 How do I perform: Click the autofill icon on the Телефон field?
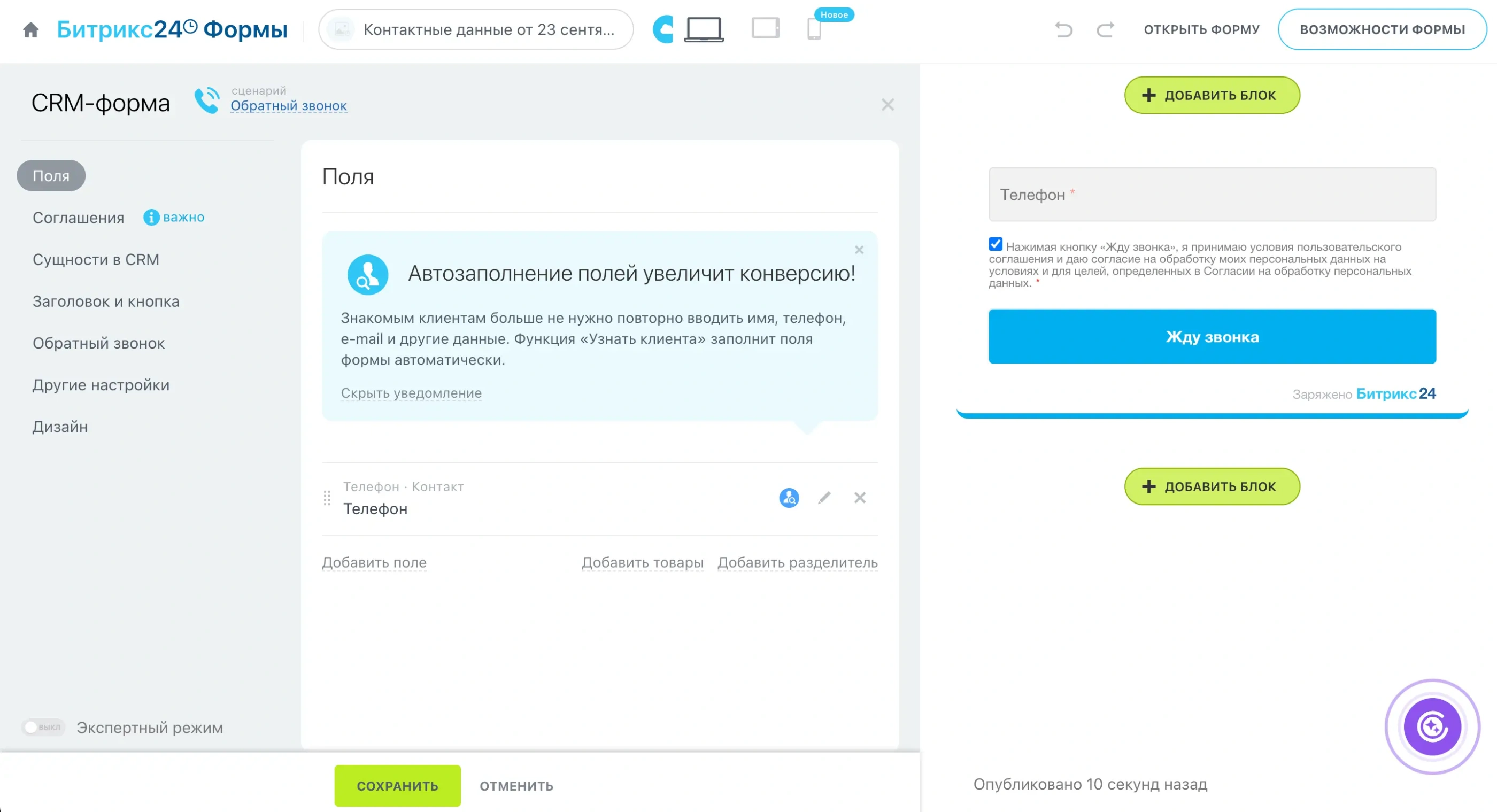tap(789, 498)
